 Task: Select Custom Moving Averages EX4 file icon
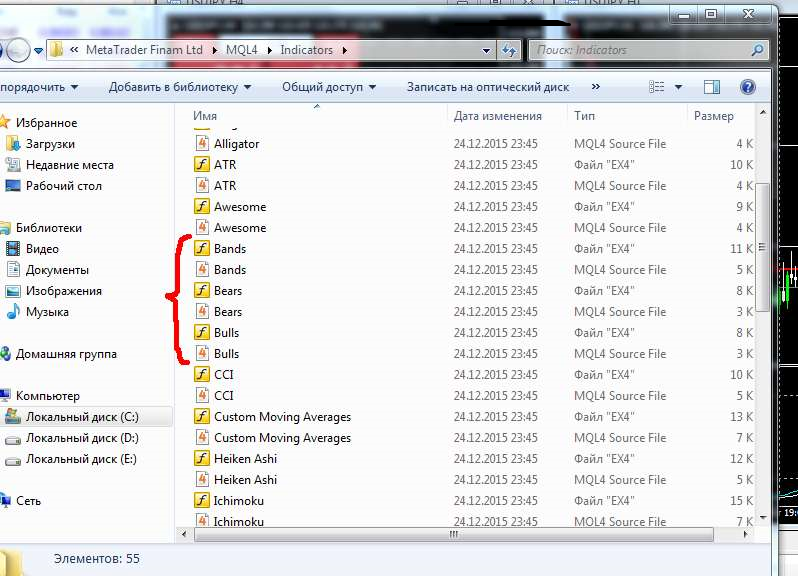202,416
